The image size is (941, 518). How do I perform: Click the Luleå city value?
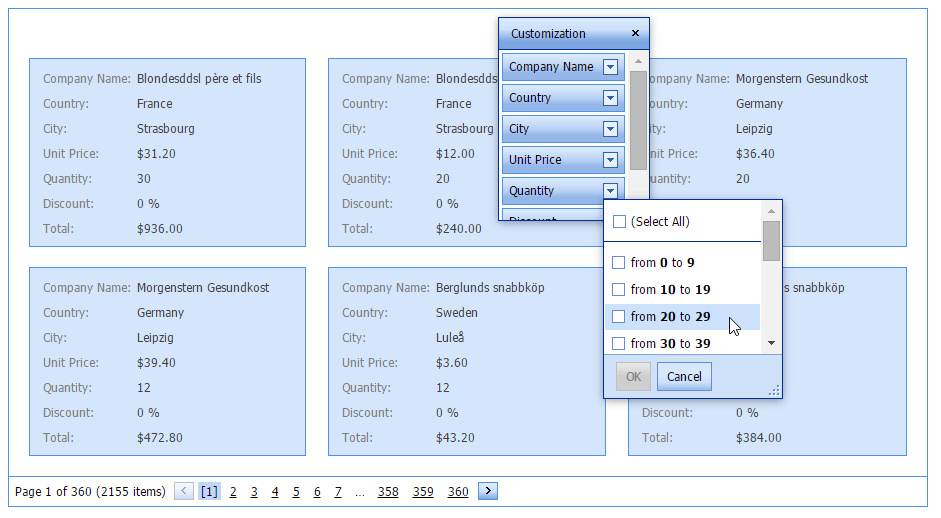pyautogui.click(x=449, y=337)
